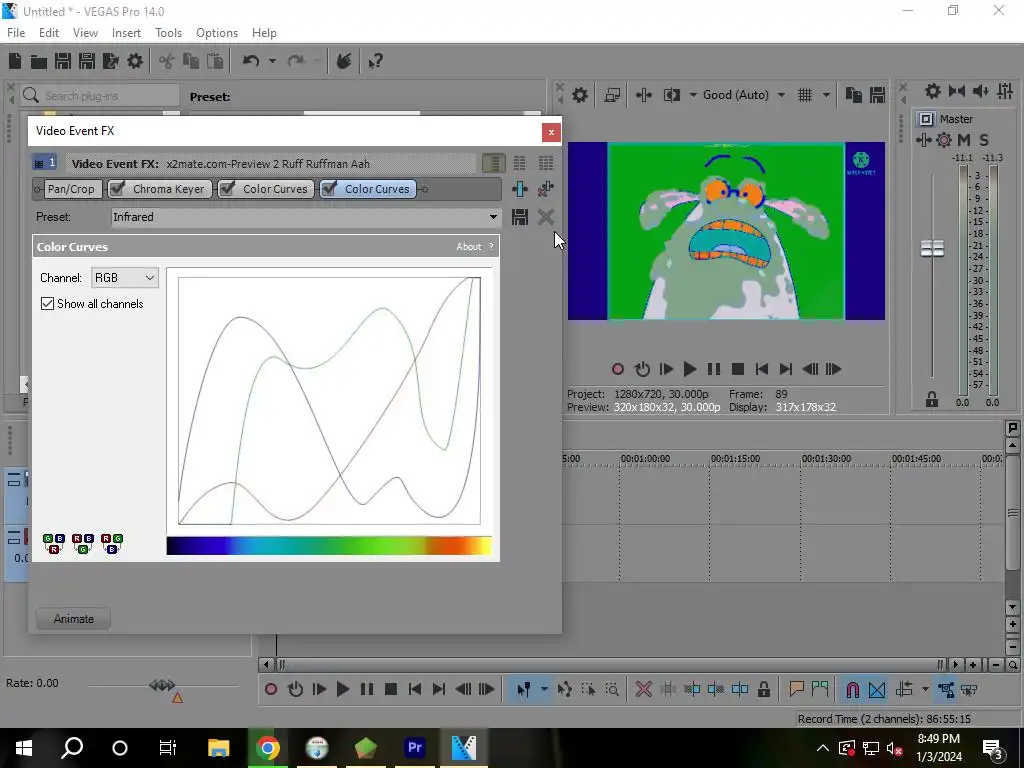
Task: Adjust the Master volume fader handle
Action: click(933, 248)
